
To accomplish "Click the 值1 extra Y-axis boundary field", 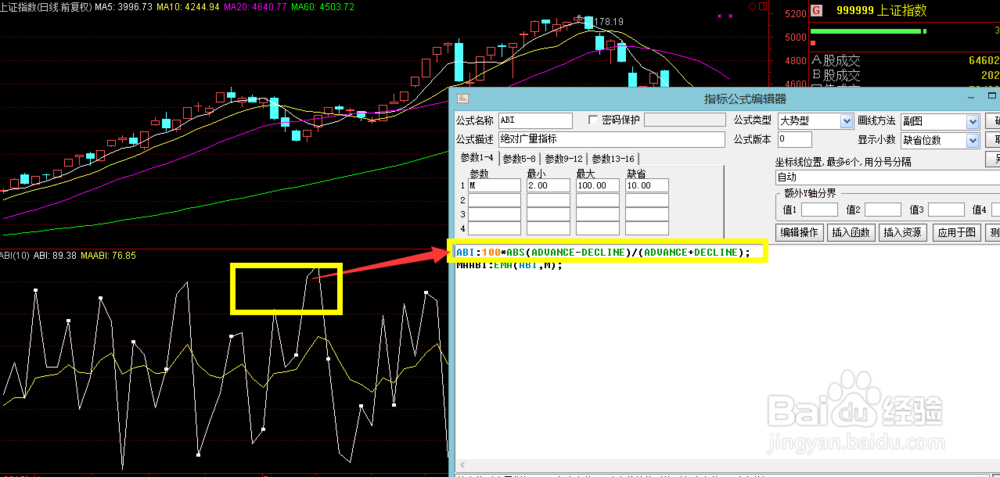I will click(820, 210).
